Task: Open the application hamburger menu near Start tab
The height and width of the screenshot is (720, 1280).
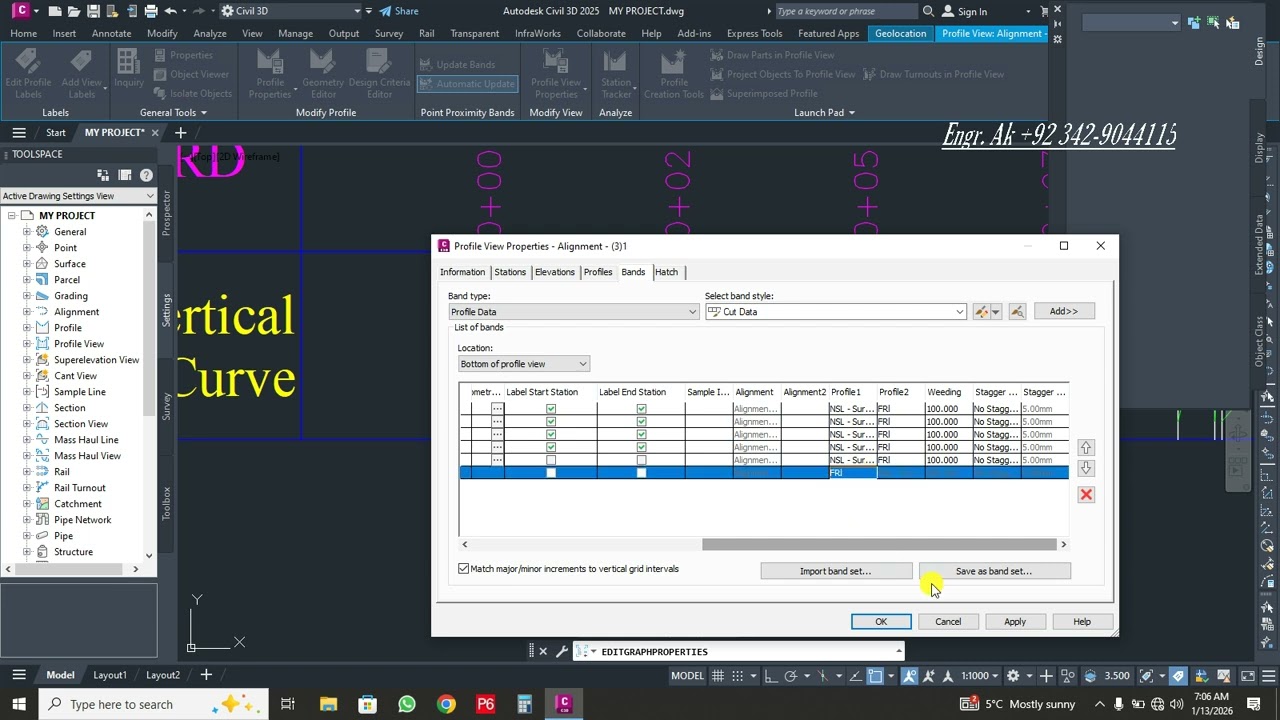Action: coord(18,132)
